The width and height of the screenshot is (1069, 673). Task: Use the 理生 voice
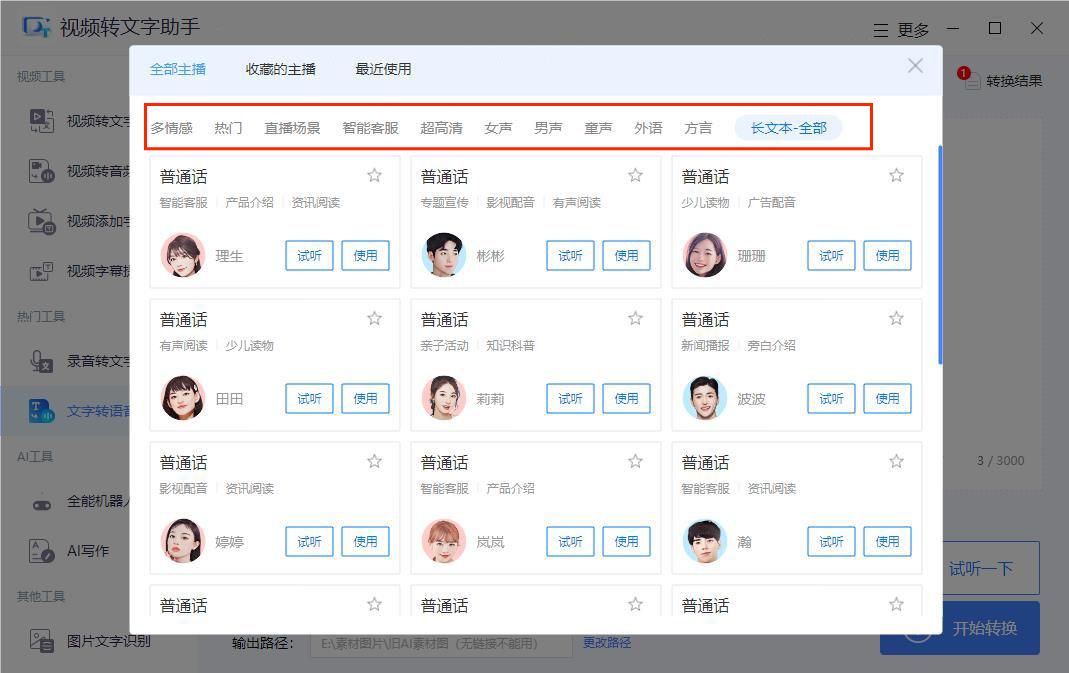(x=365, y=255)
